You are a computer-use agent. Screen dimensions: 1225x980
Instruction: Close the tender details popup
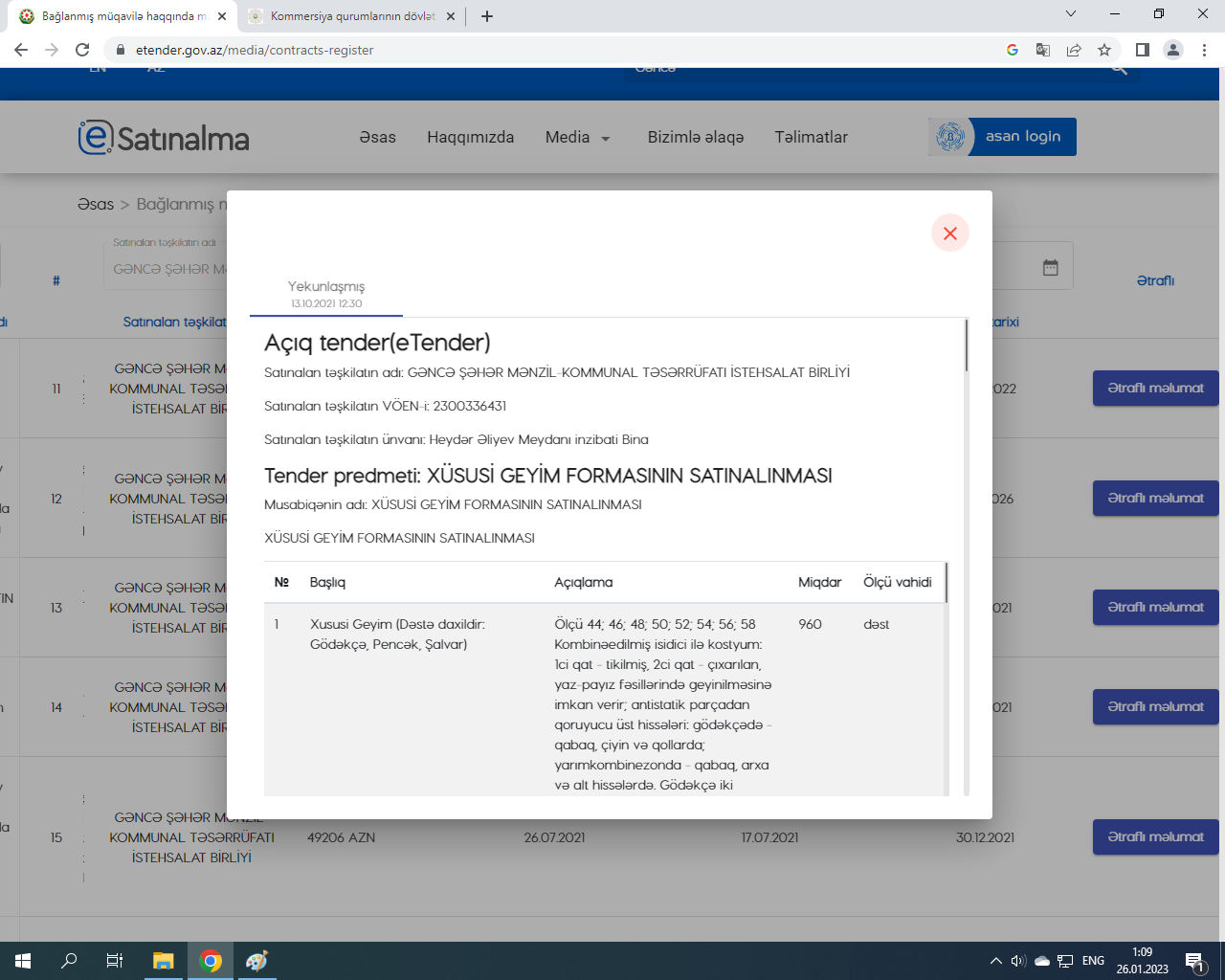[949, 234]
